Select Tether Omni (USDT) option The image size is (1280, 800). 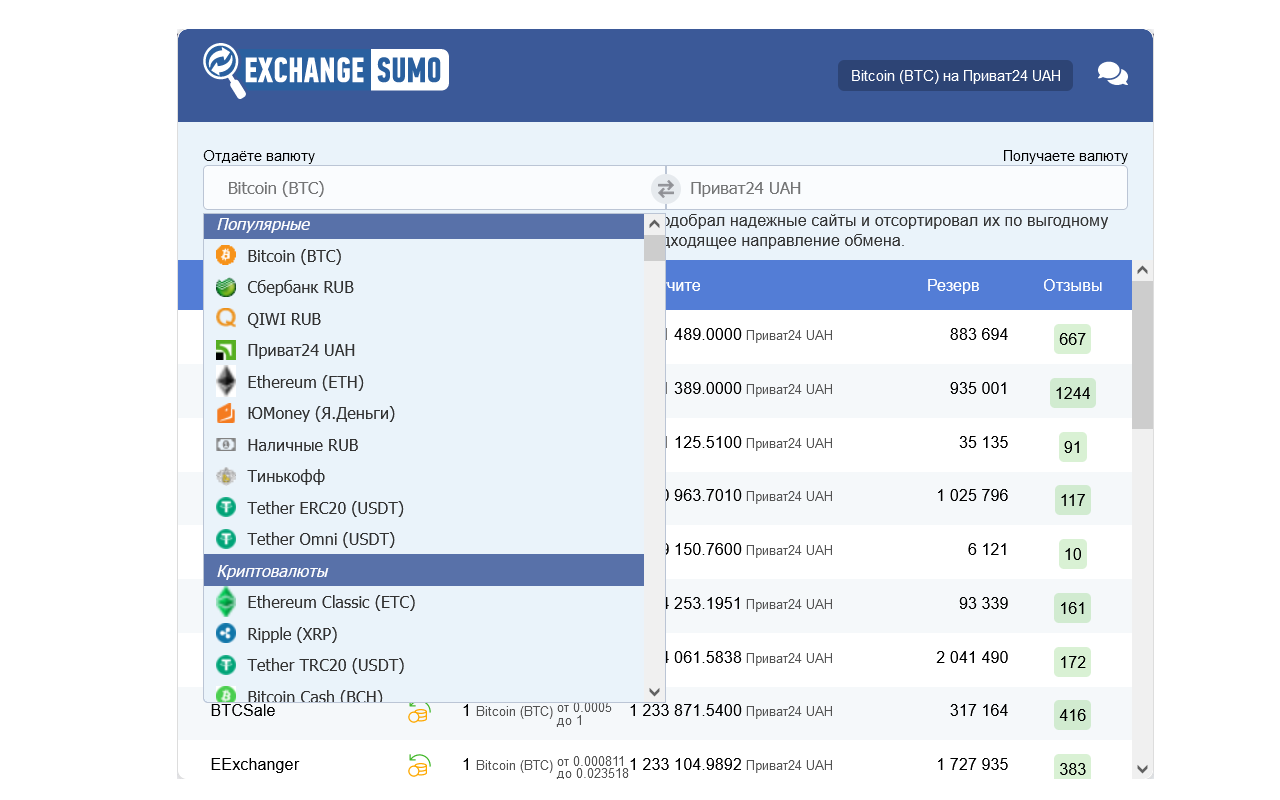pyautogui.click(x=424, y=539)
